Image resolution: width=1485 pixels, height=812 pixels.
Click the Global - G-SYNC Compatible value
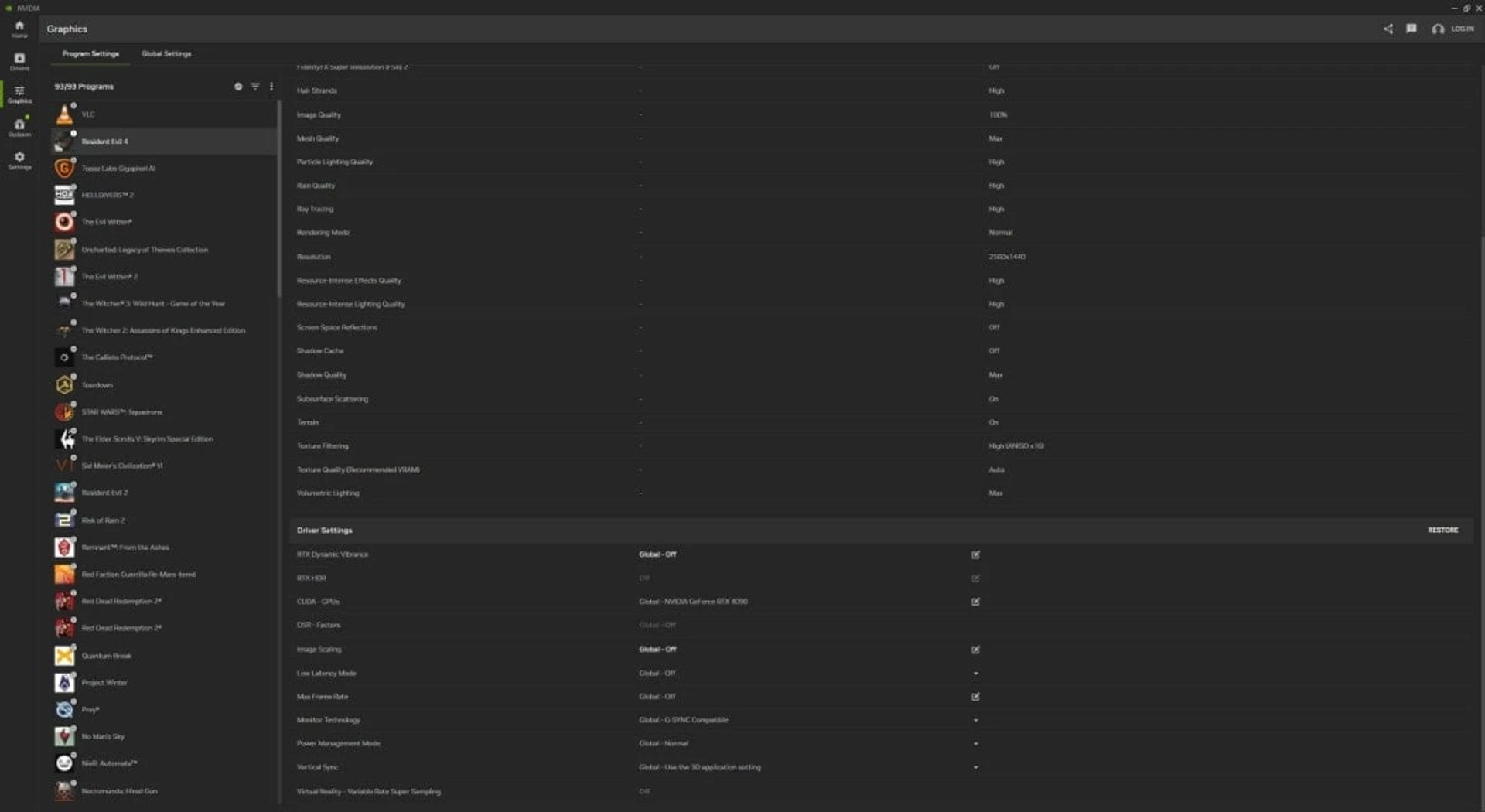[x=684, y=720]
